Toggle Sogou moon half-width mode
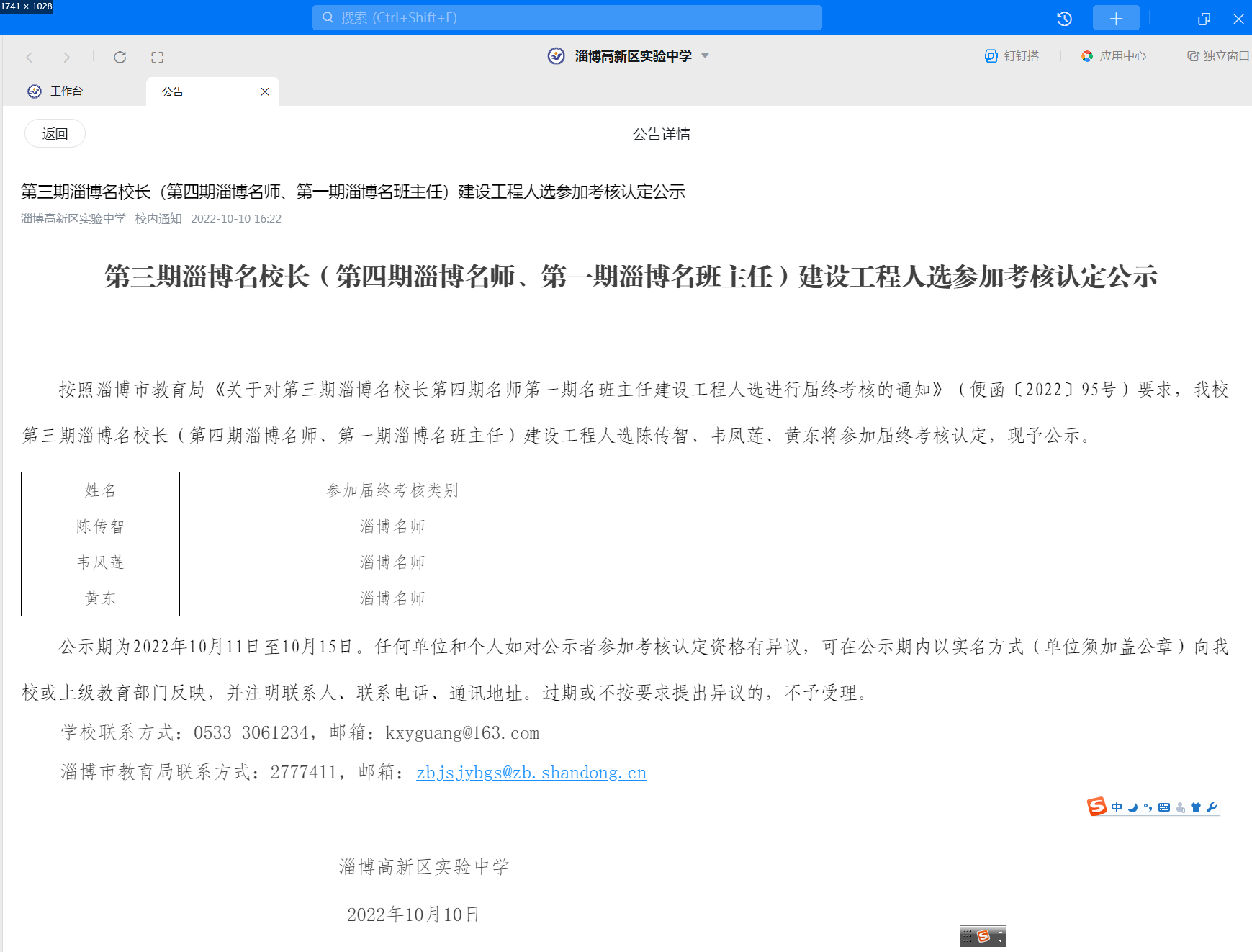Viewport: 1252px width, 952px height. coord(1132,807)
